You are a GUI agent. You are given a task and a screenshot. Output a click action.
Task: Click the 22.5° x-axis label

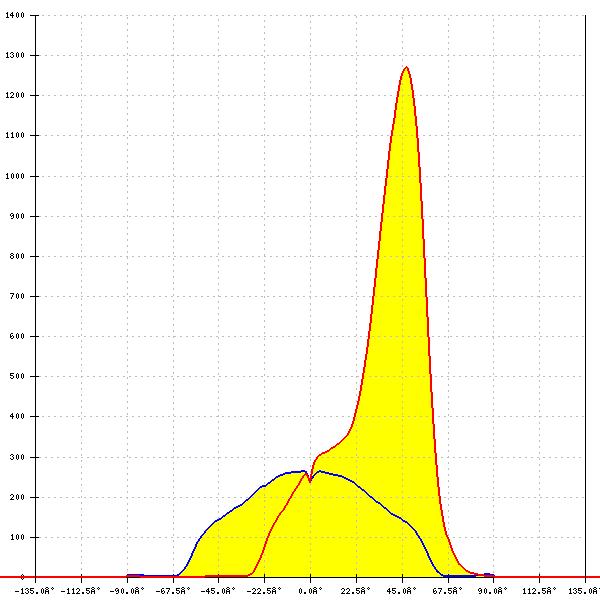point(356,591)
